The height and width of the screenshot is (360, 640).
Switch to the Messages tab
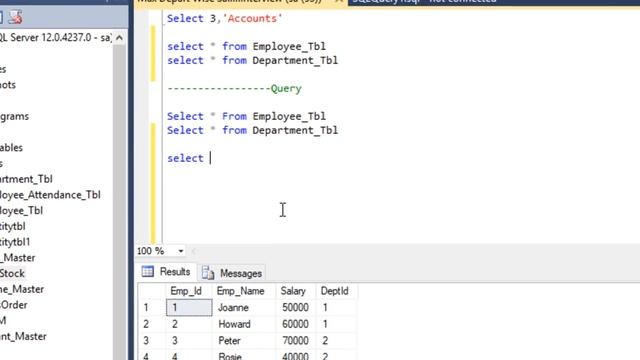[232, 273]
